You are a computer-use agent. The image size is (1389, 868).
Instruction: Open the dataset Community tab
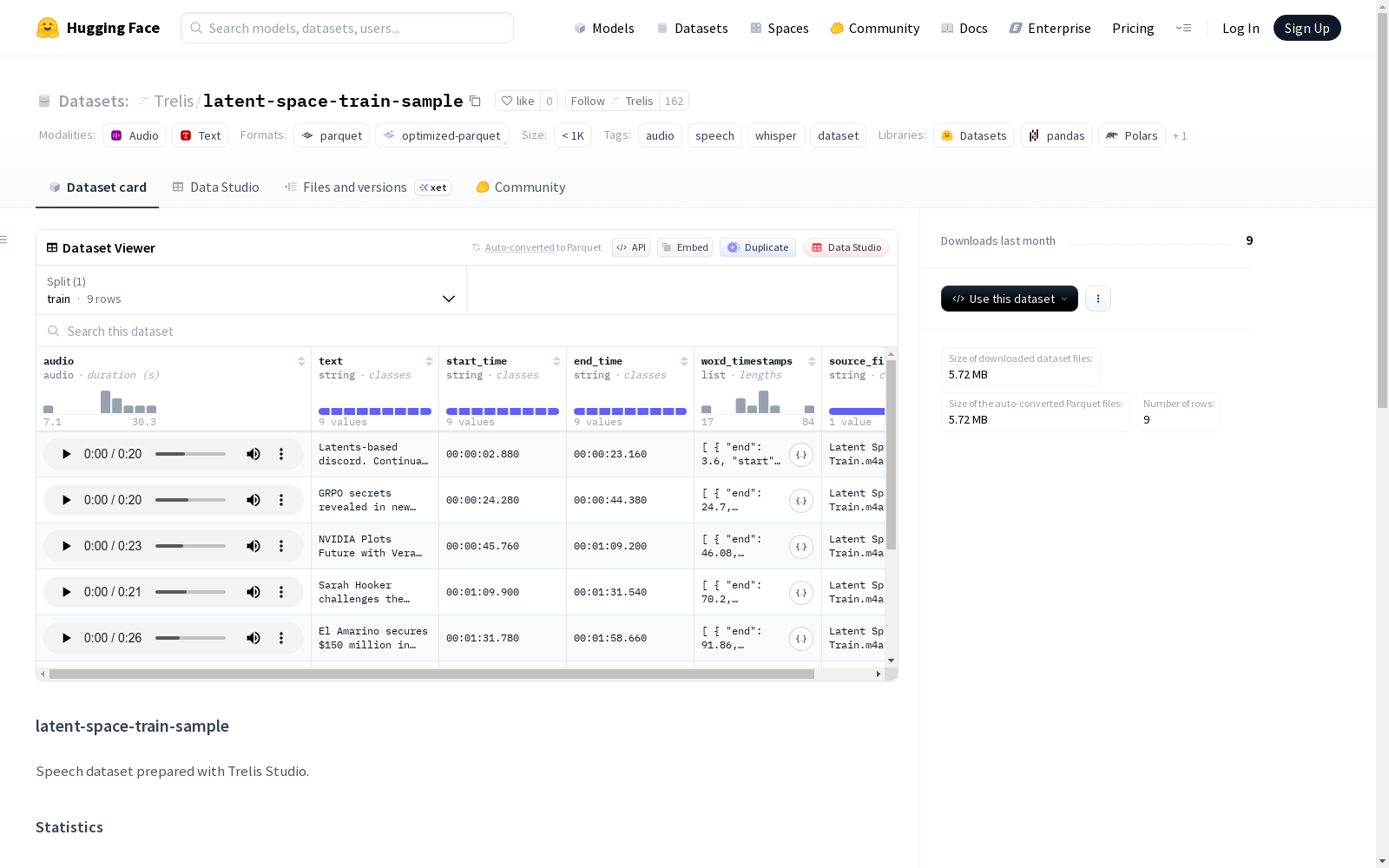(521, 187)
